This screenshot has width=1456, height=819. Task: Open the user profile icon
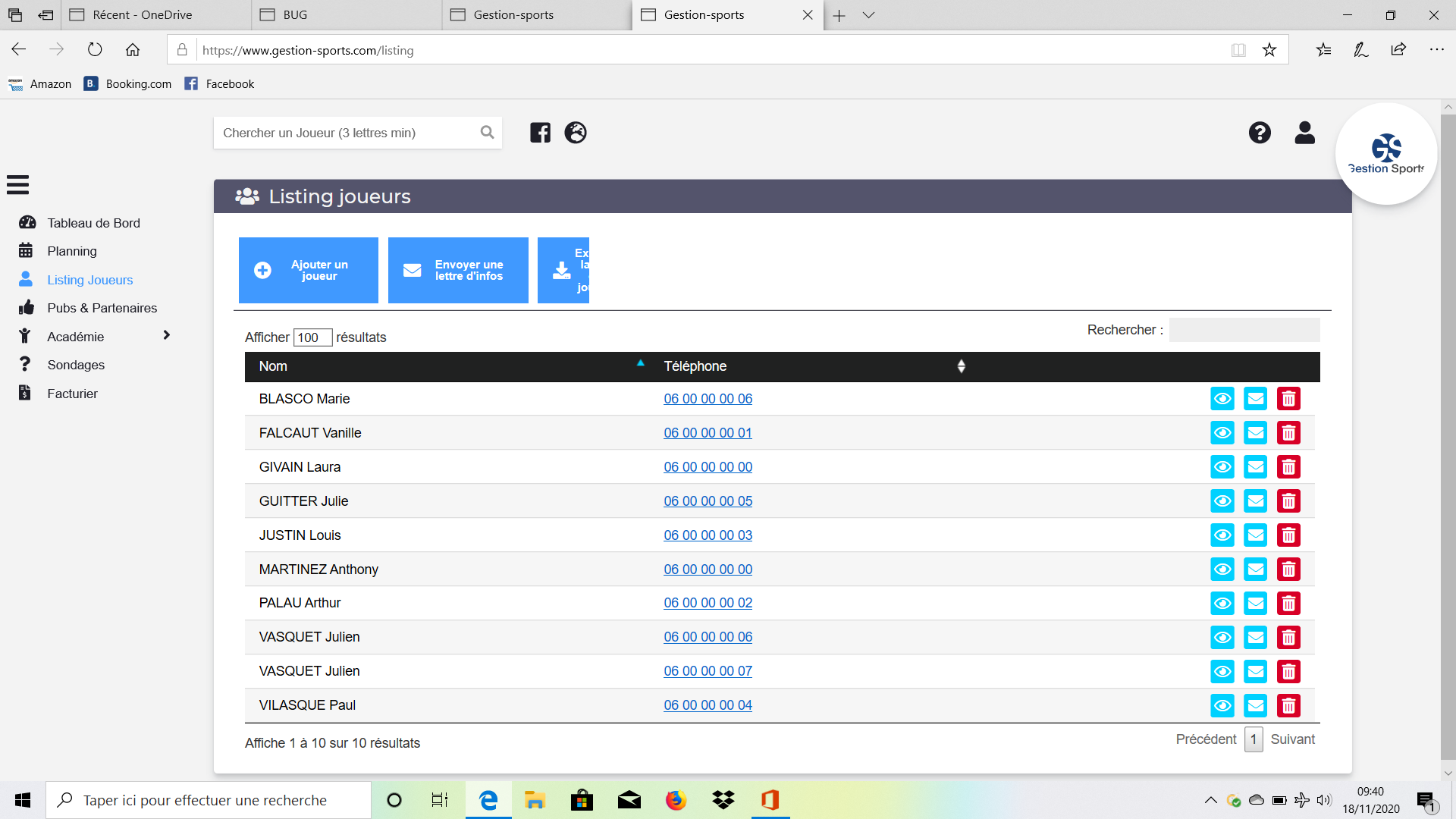(x=1304, y=133)
